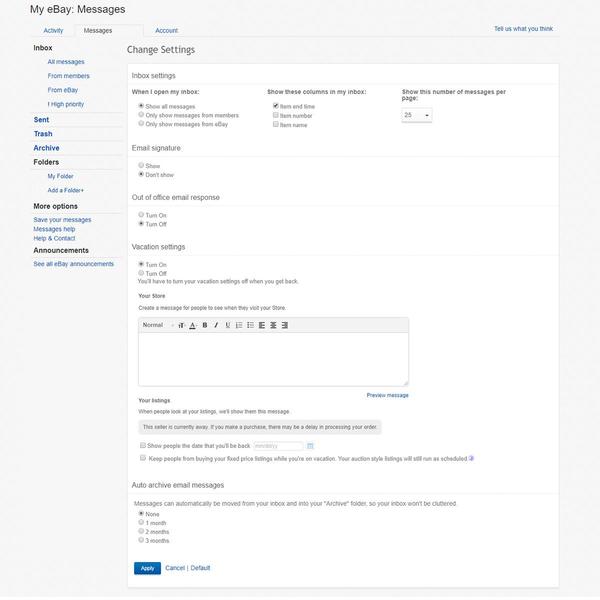This screenshot has width=600, height=600.
Task: Open All messages in Inbox
Action: click(66, 62)
